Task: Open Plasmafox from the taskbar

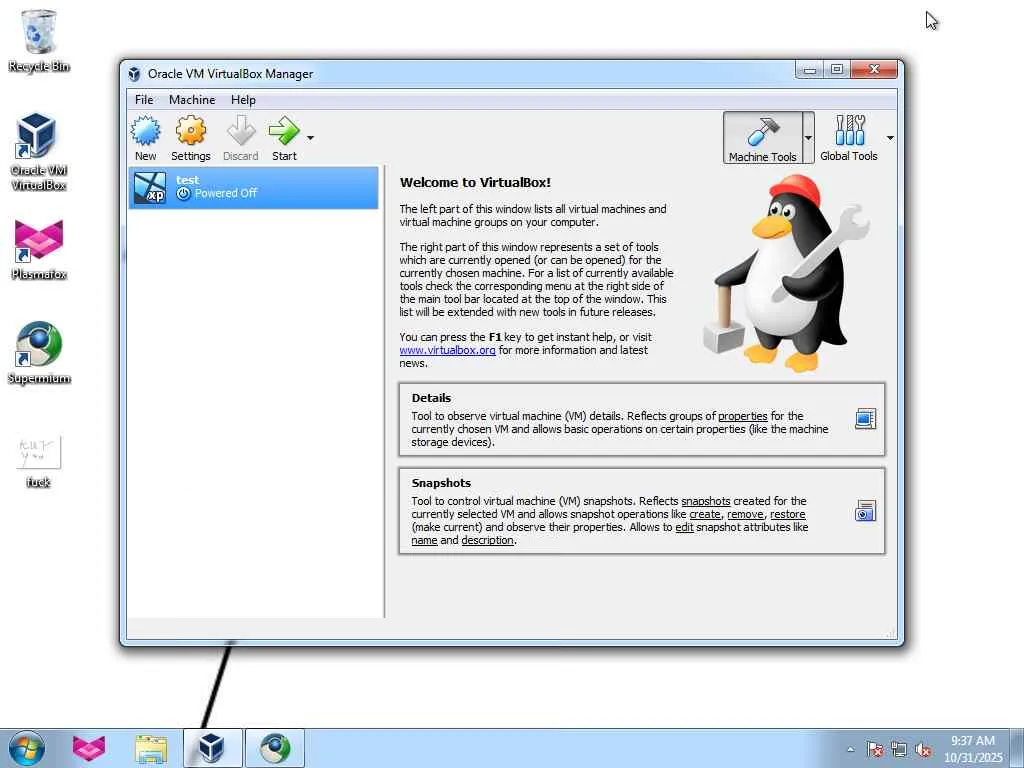Action: (89, 748)
